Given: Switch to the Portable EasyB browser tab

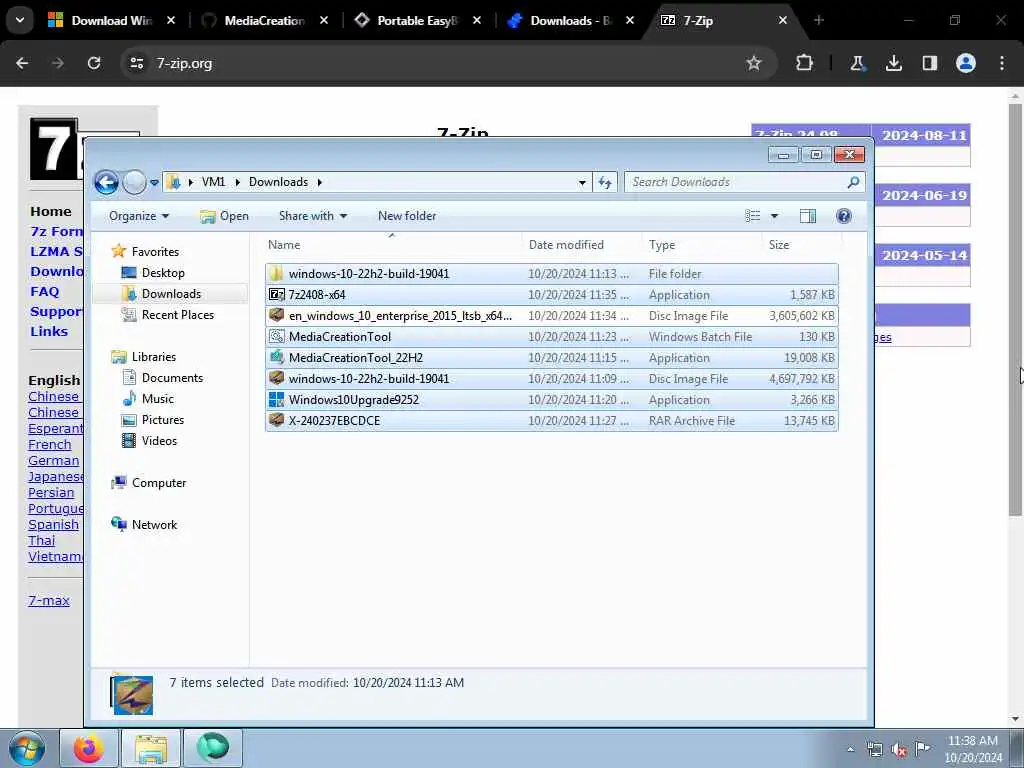Looking at the screenshot, I should tap(418, 21).
